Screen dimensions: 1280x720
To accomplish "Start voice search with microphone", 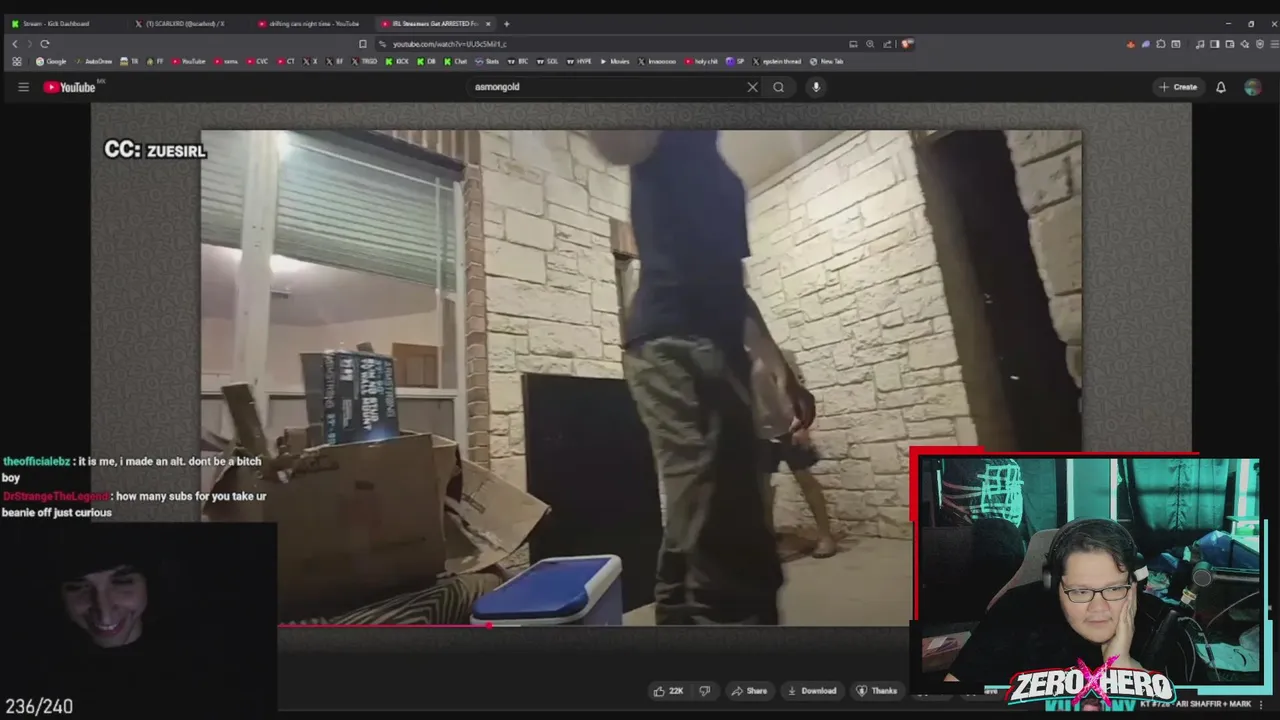I will pyautogui.click(x=816, y=87).
